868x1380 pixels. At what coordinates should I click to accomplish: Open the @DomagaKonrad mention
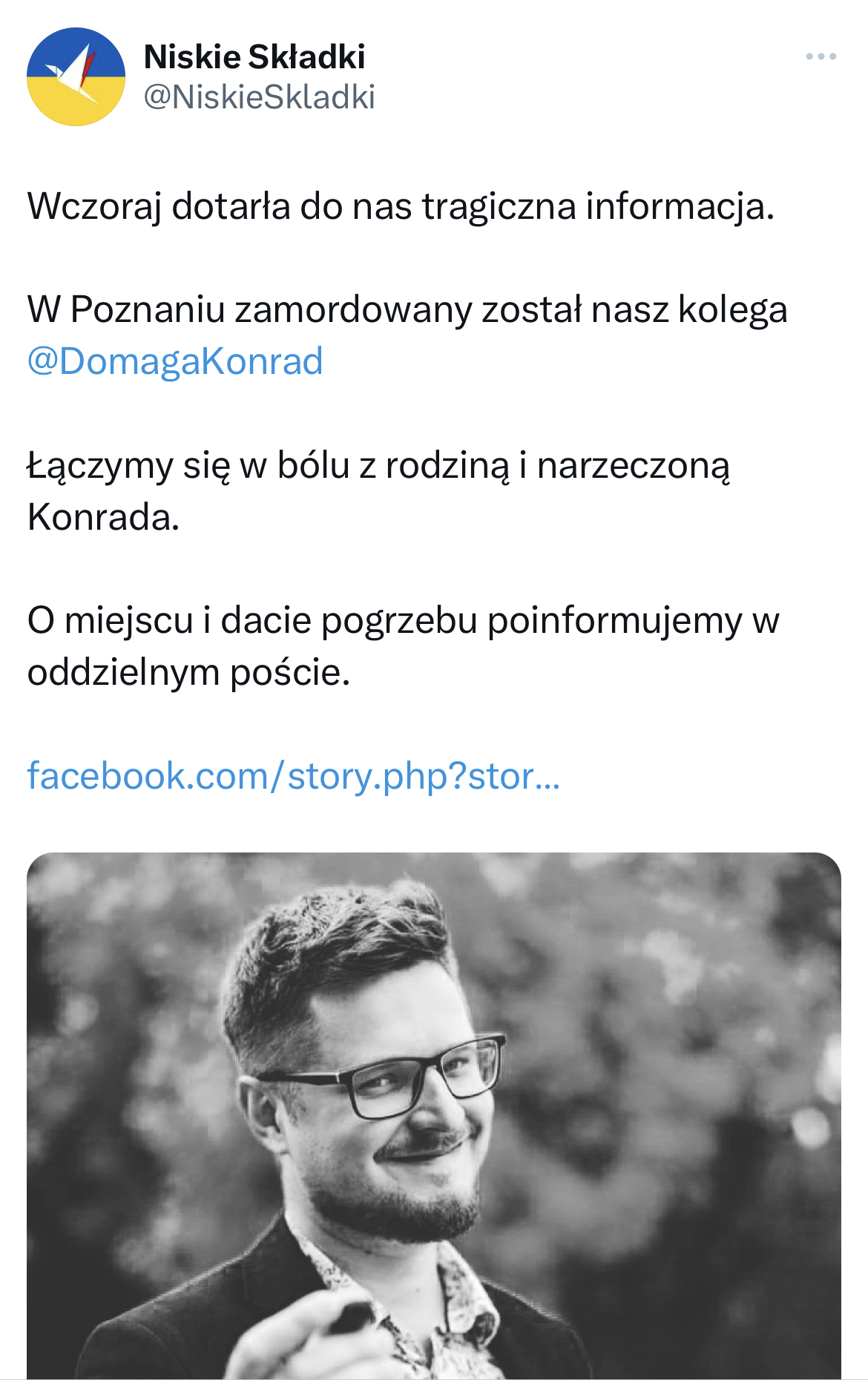175,362
